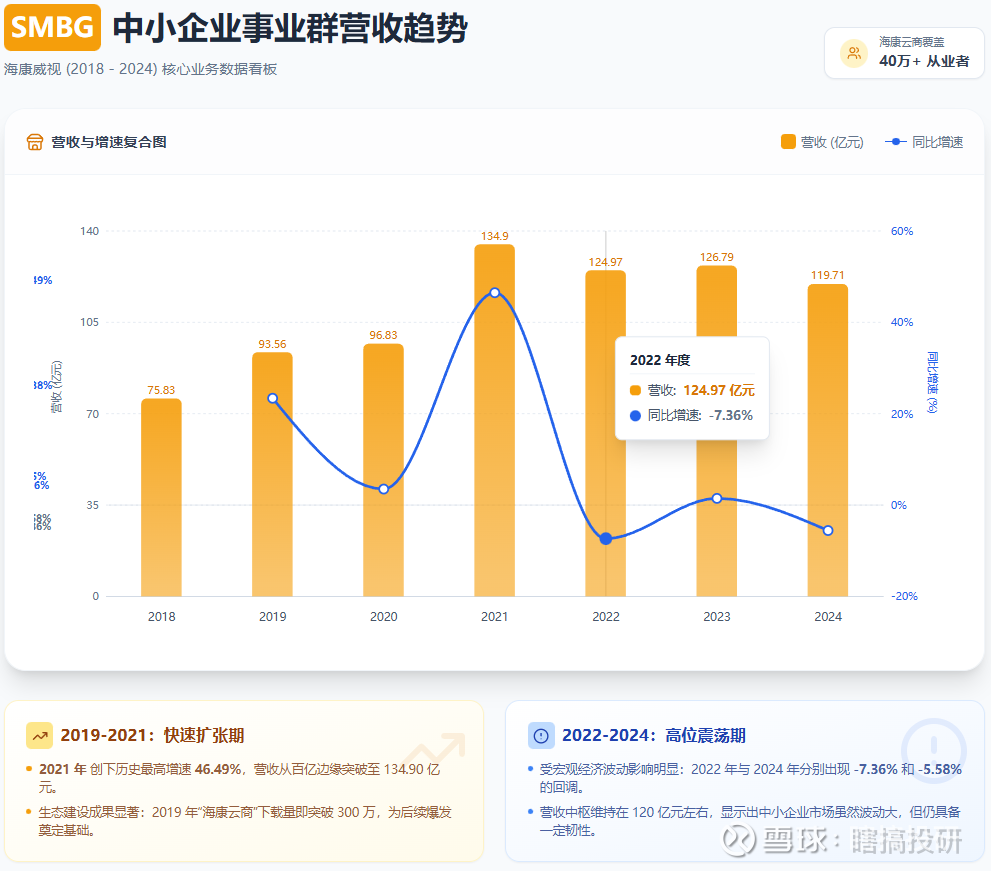Click the orange SMBG logo badge
991x871 pixels.
pyautogui.click(x=52, y=27)
